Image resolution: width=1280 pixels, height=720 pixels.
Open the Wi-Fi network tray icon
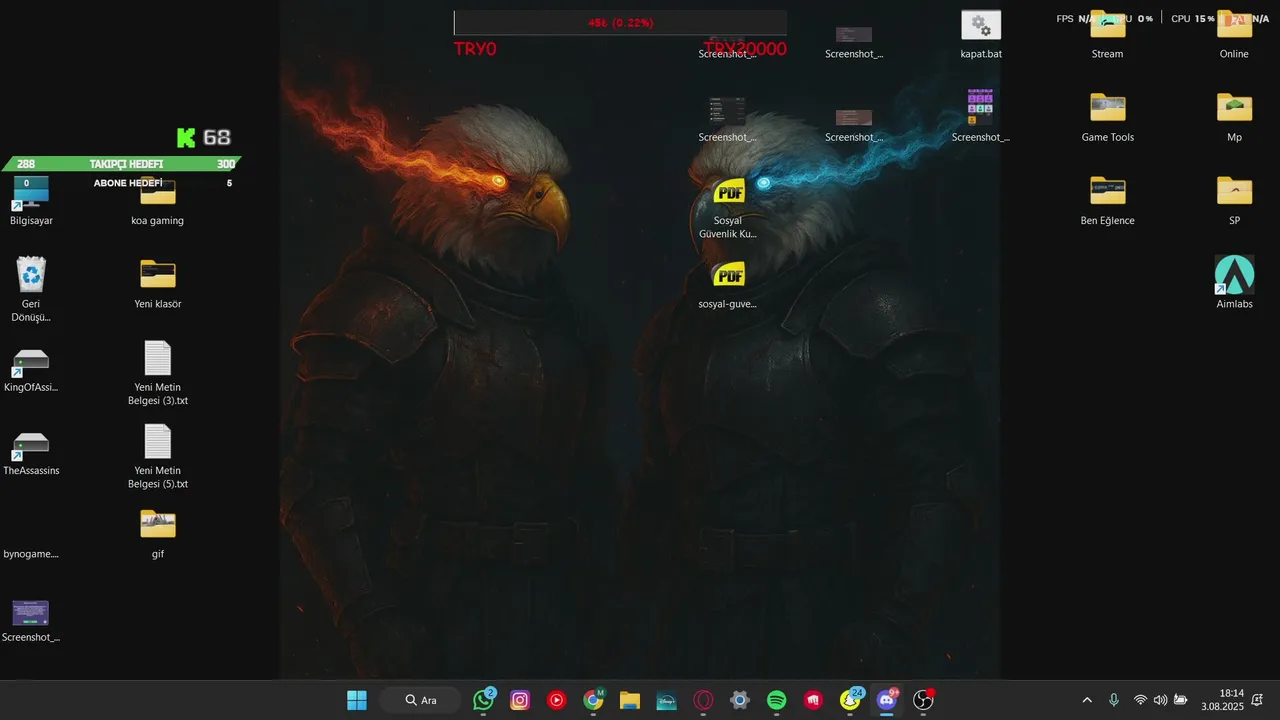point(1140,700)
